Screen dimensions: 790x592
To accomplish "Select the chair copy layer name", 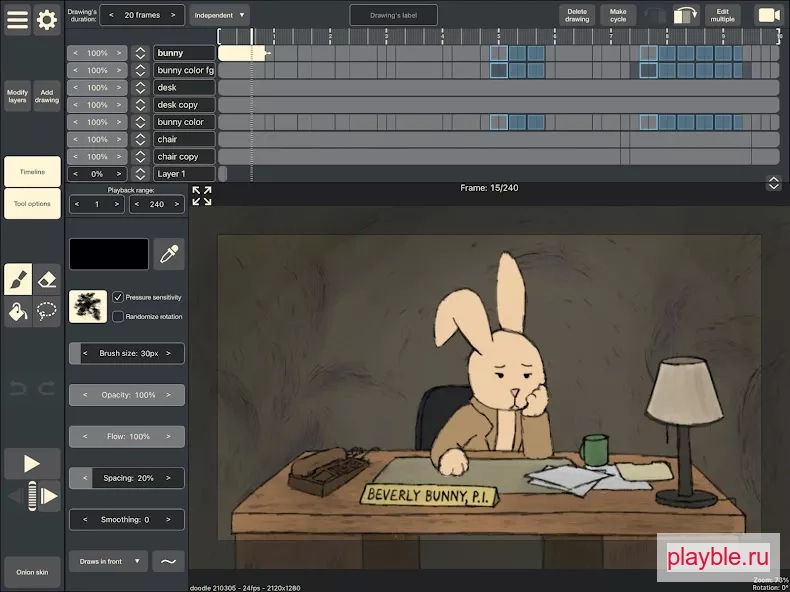I will [x=184, y=157].
